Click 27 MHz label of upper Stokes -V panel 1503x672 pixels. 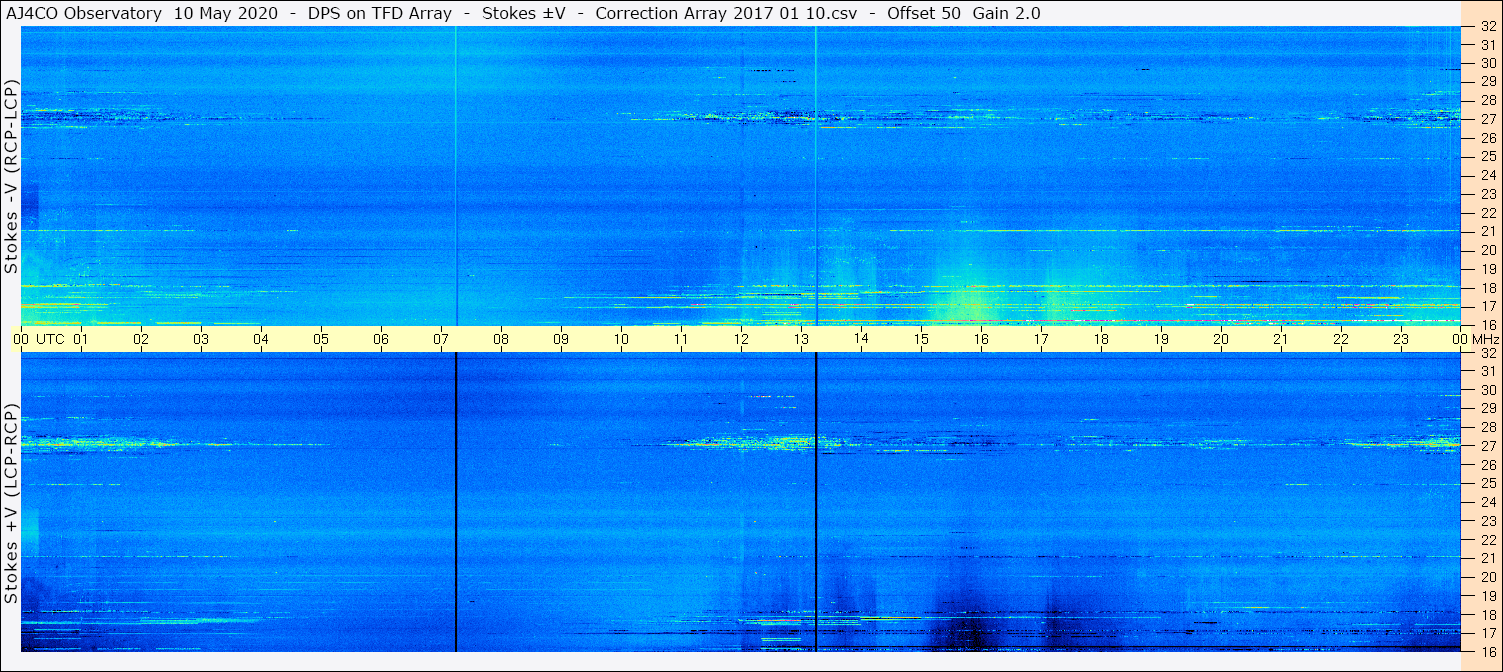[x=1488, y=119]
